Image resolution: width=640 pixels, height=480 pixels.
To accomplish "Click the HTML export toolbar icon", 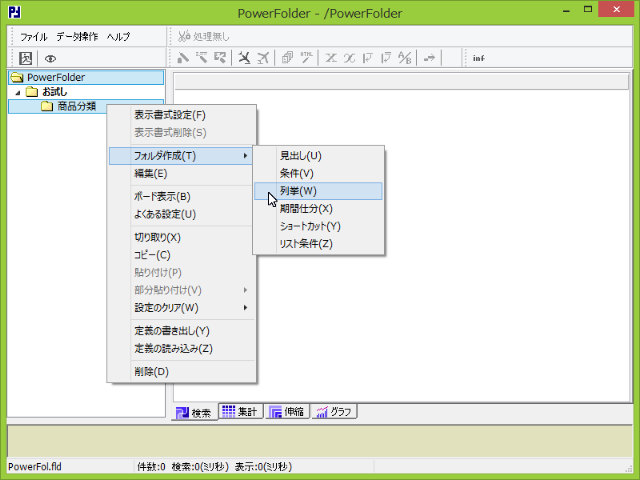I will pos(306,58).
